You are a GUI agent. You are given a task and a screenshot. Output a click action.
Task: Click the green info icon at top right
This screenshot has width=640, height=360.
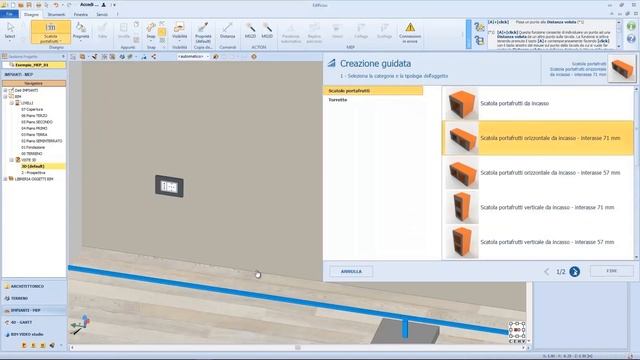(631, 27)
